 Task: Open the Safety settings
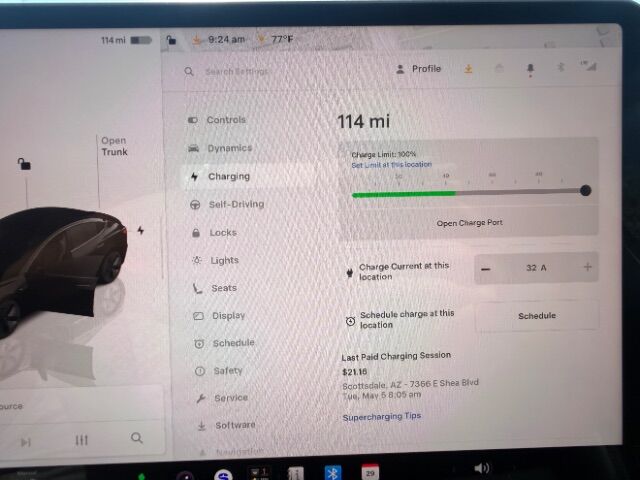pos(228,371)
